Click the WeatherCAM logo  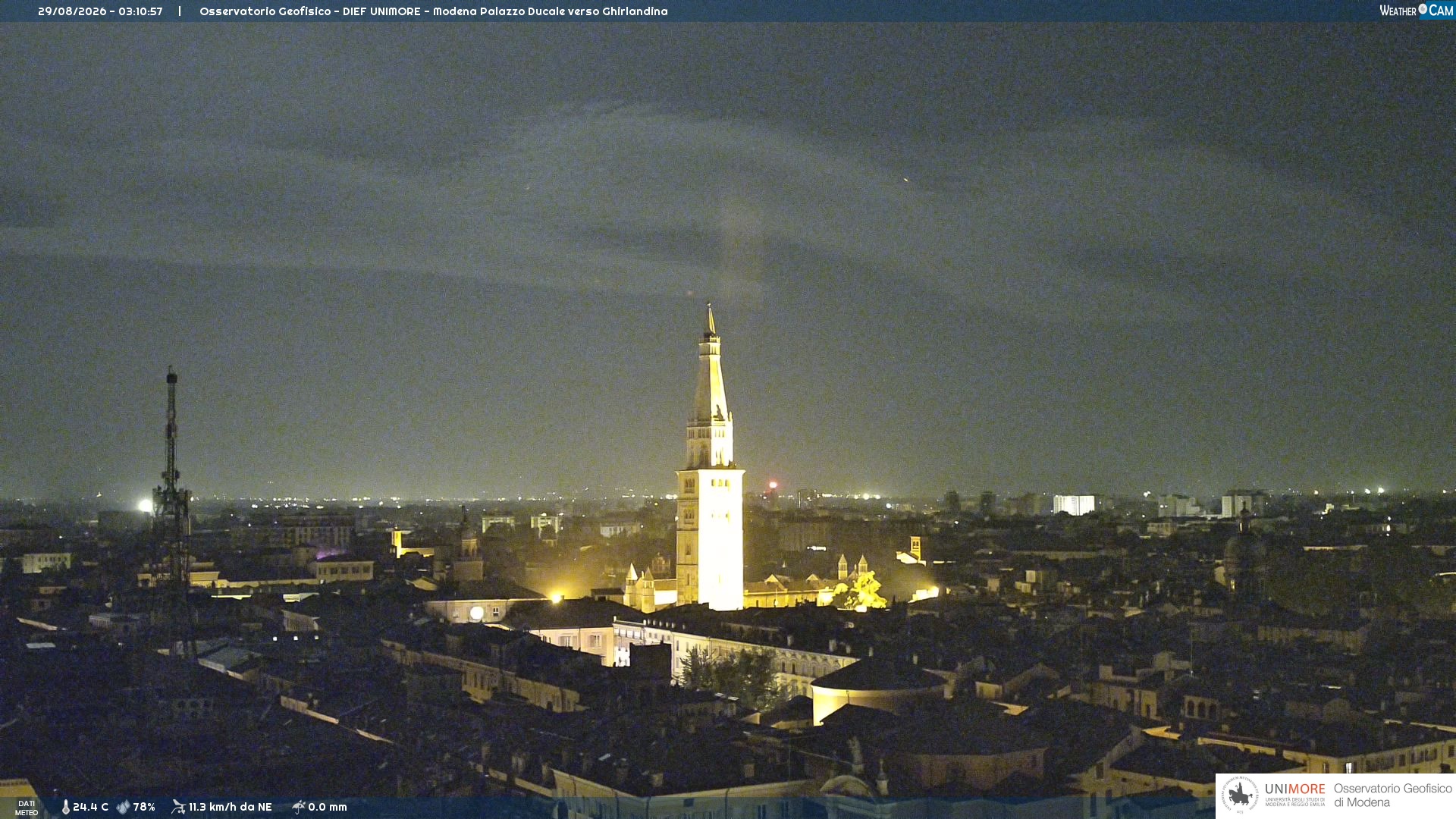(x=1416, y=11)
